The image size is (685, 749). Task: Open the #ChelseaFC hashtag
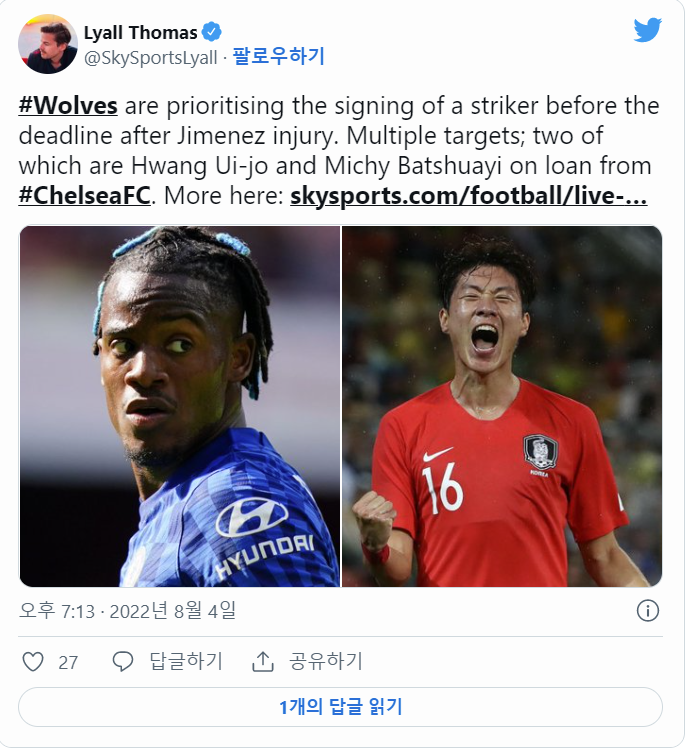(x=85, y=196)
